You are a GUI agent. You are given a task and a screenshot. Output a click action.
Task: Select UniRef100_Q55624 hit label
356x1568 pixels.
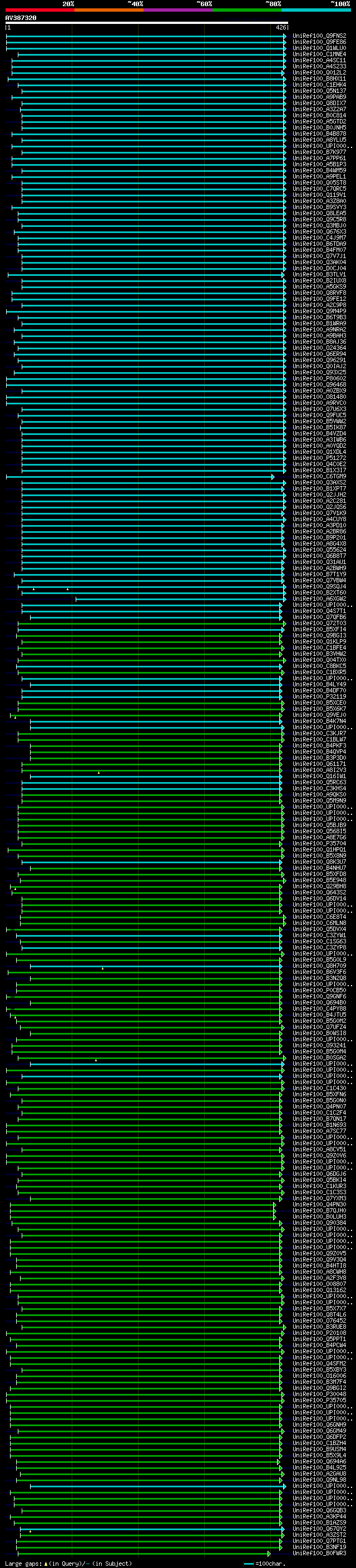319,550
